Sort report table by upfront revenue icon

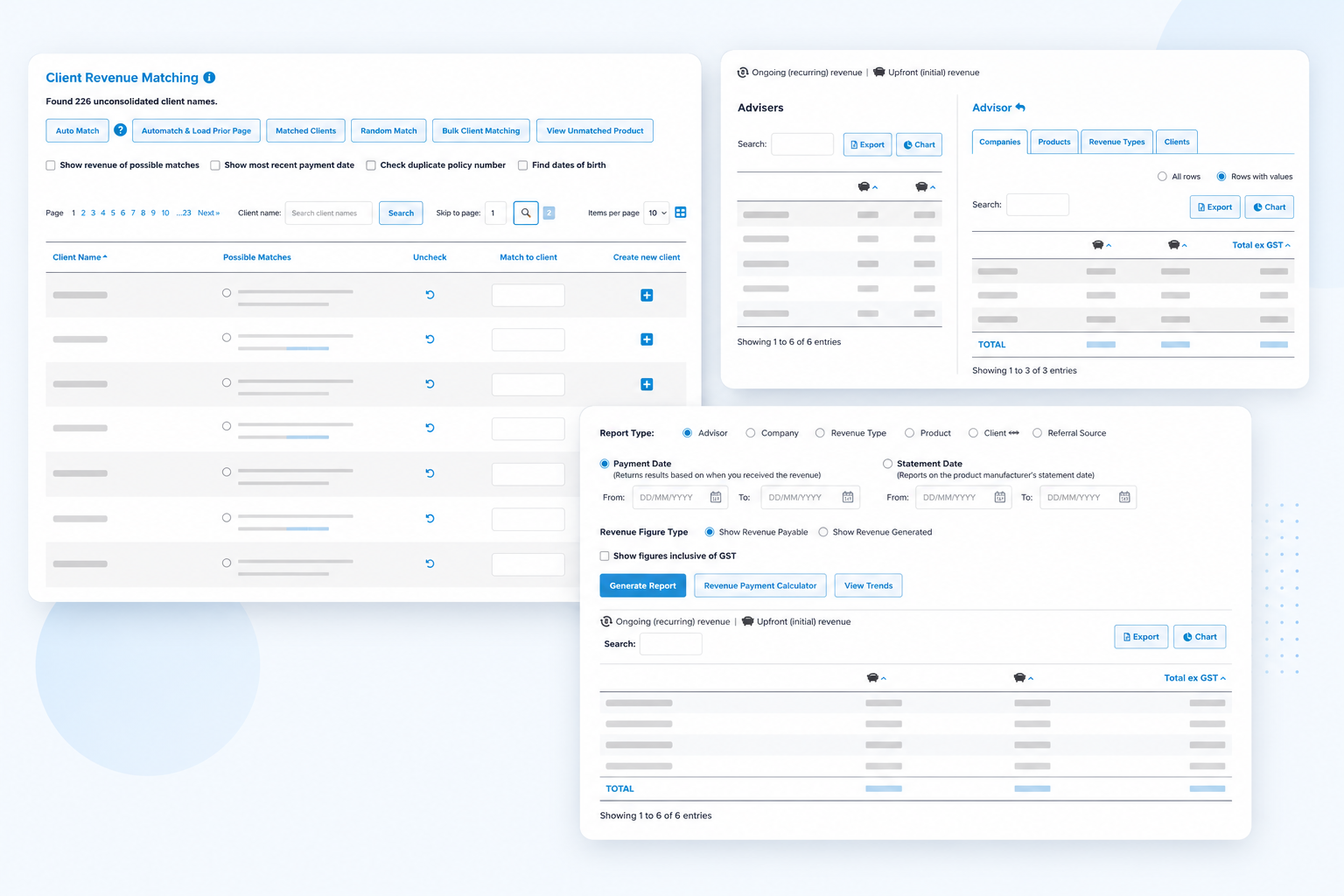(1023, 678)
